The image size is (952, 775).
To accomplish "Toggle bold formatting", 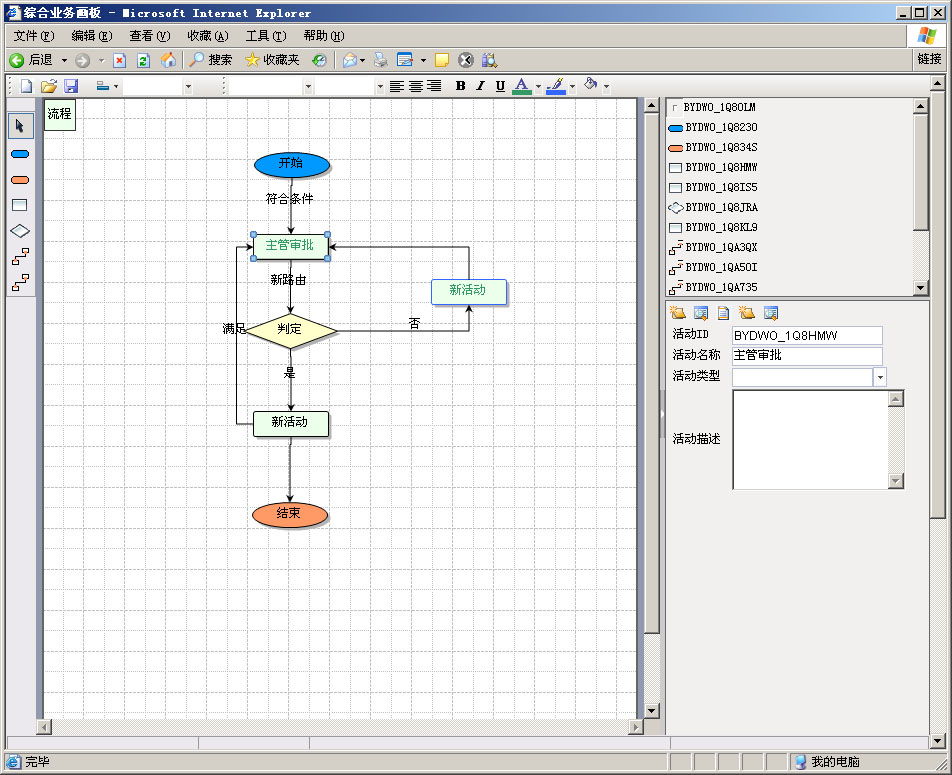I will (x=460, y=86).
